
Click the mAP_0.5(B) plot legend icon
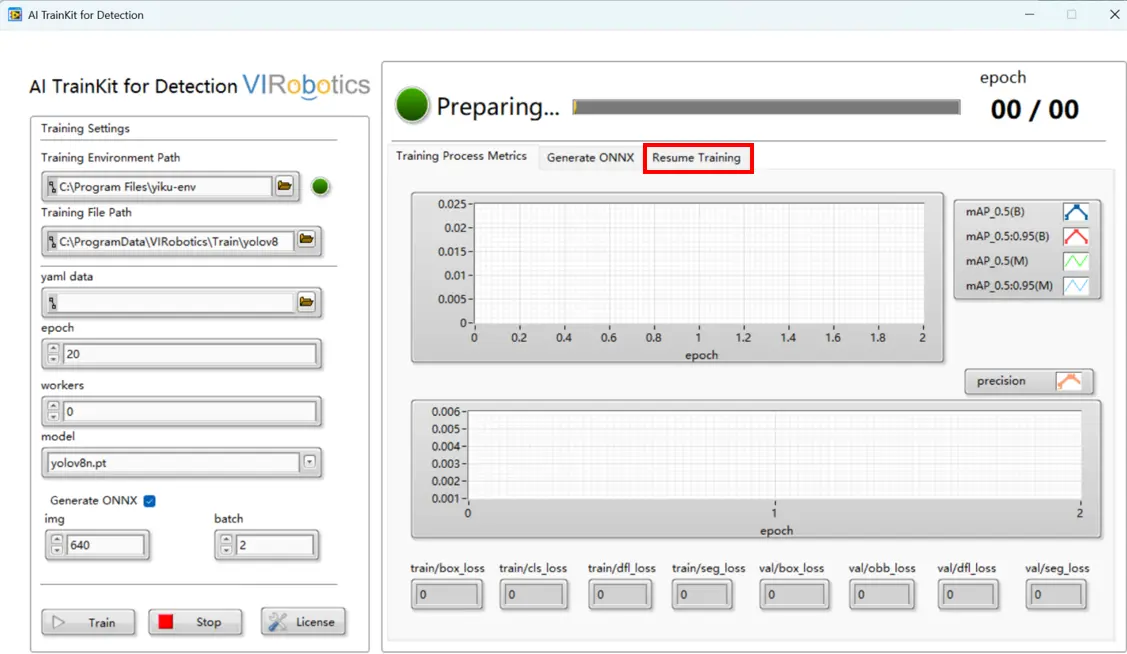click(1075, 212)
